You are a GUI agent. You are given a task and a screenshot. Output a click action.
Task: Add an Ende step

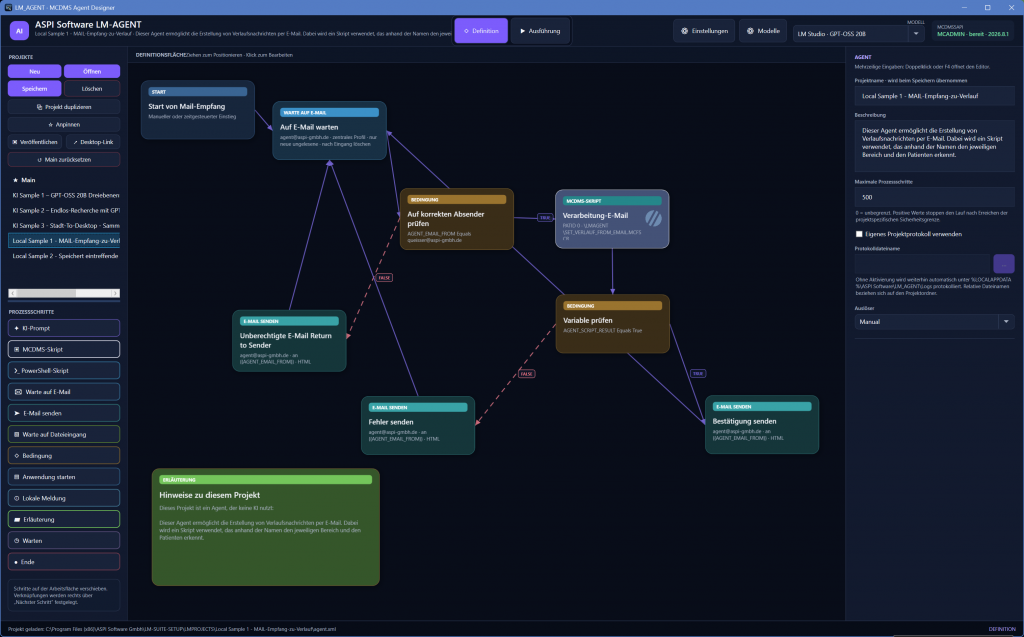click(64, 562)
